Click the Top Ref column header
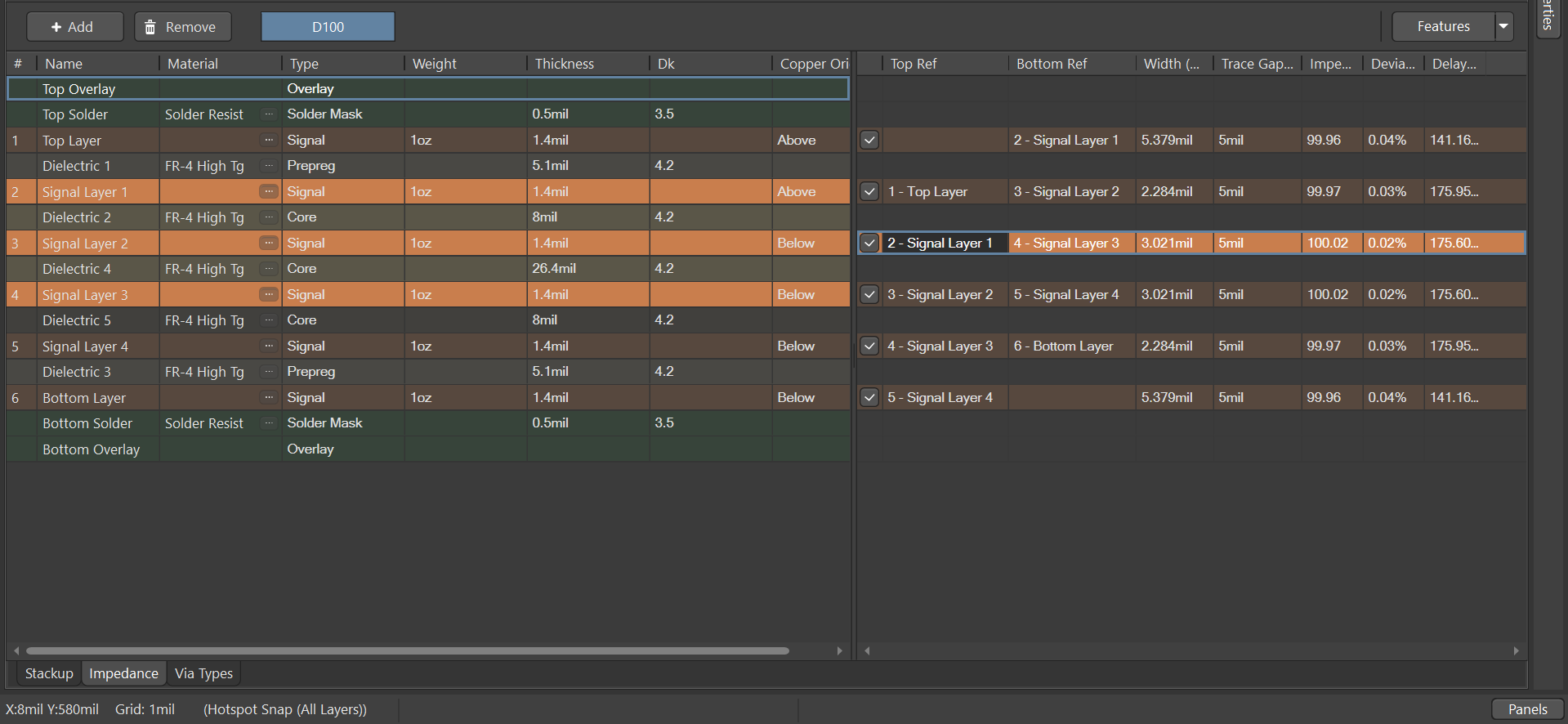 coord(945,64)
